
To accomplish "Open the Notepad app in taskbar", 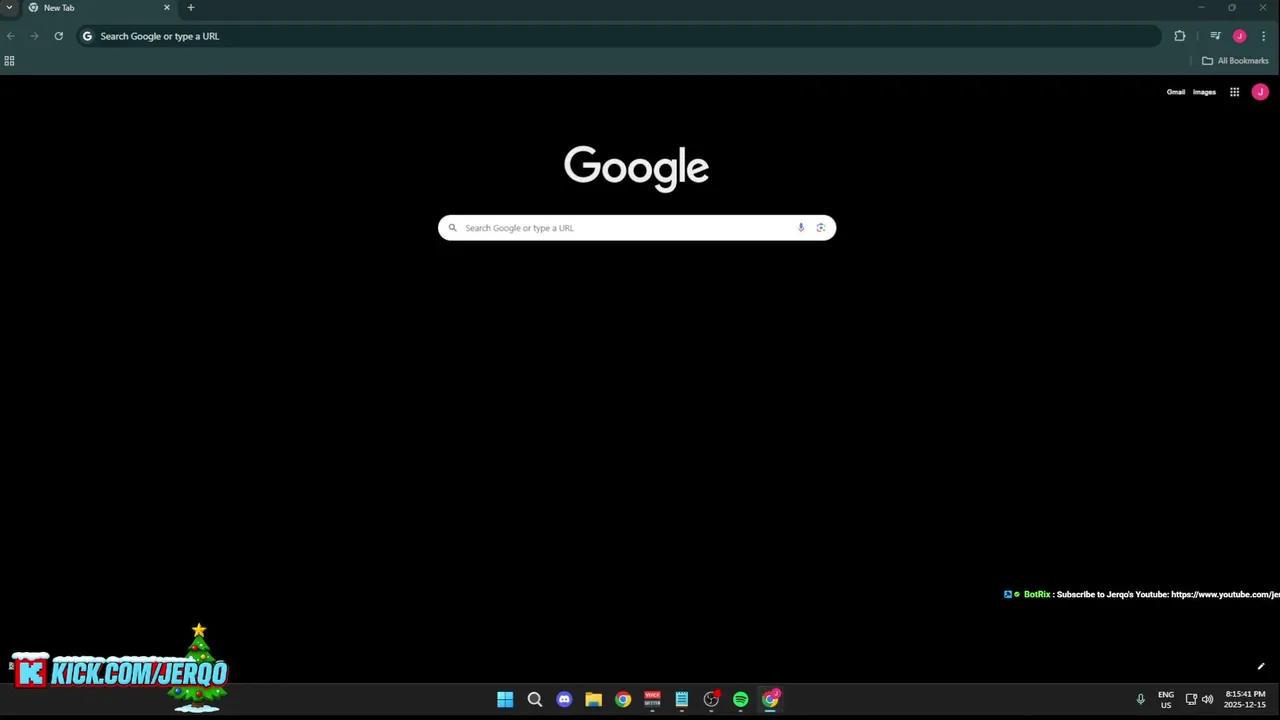I will (x=682, y=700).
